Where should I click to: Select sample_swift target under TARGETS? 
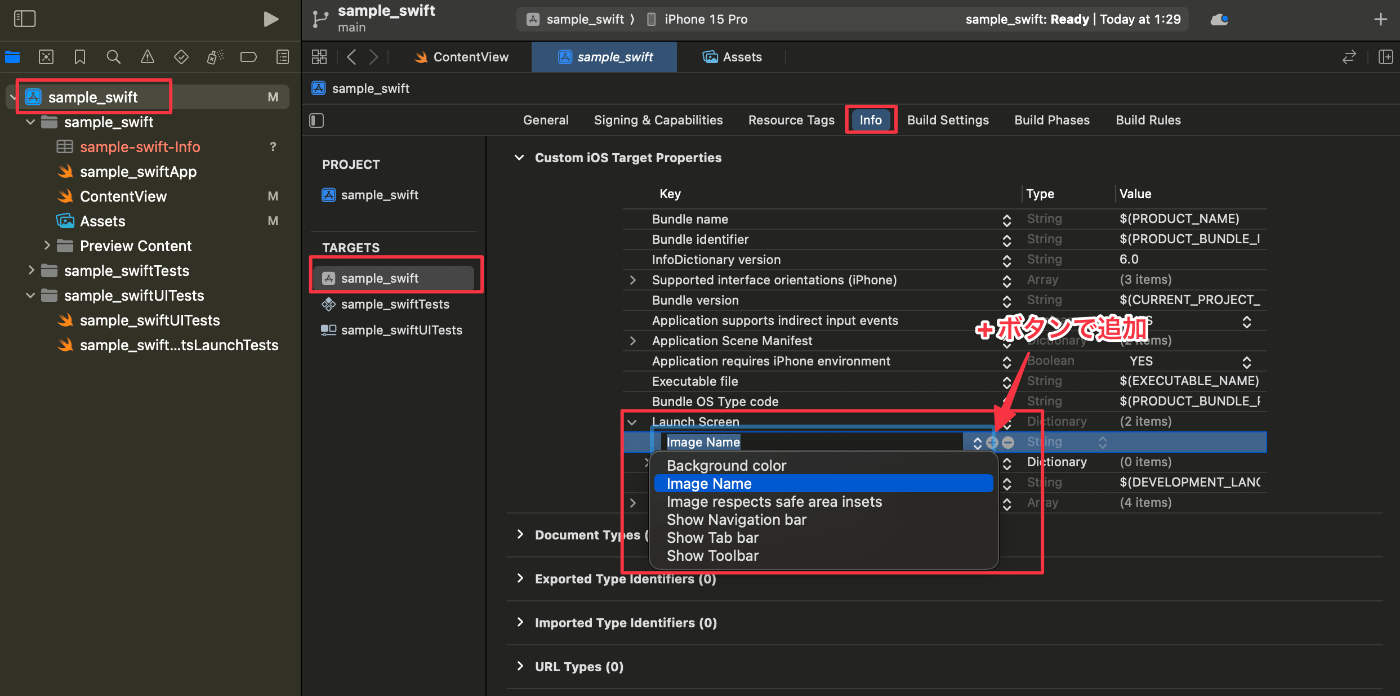pos(394,278)
